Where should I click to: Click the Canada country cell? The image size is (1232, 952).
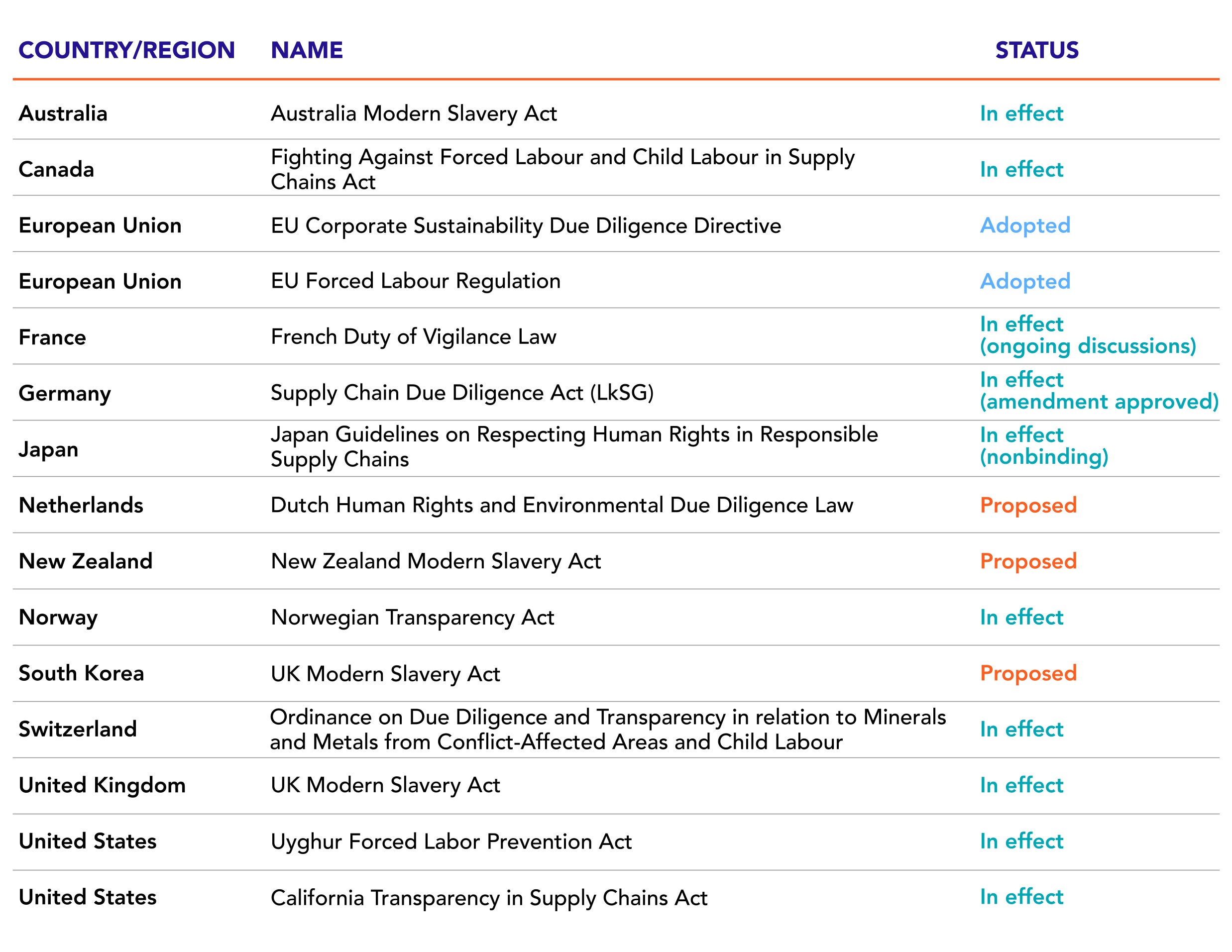pyautogui.click(x=56, y=169)
